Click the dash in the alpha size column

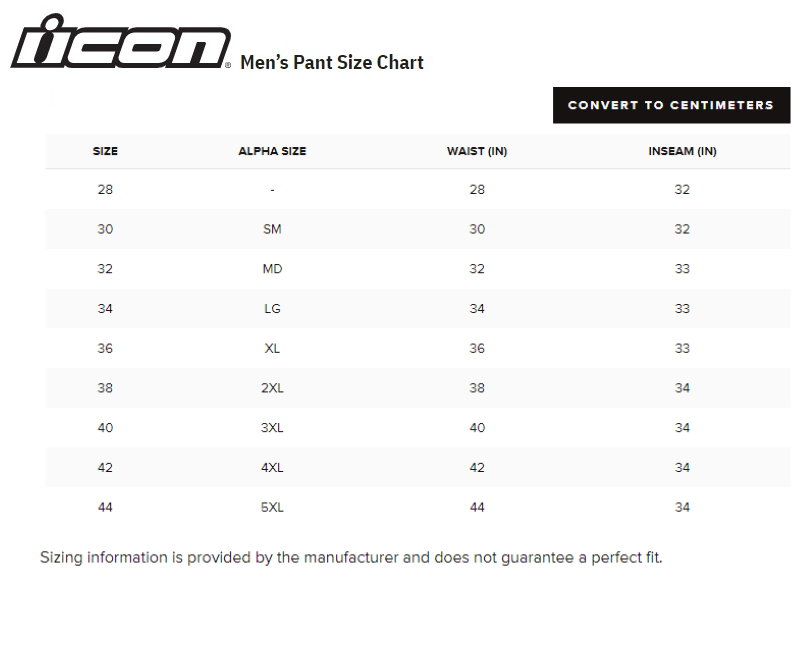(x=272, y=190)
